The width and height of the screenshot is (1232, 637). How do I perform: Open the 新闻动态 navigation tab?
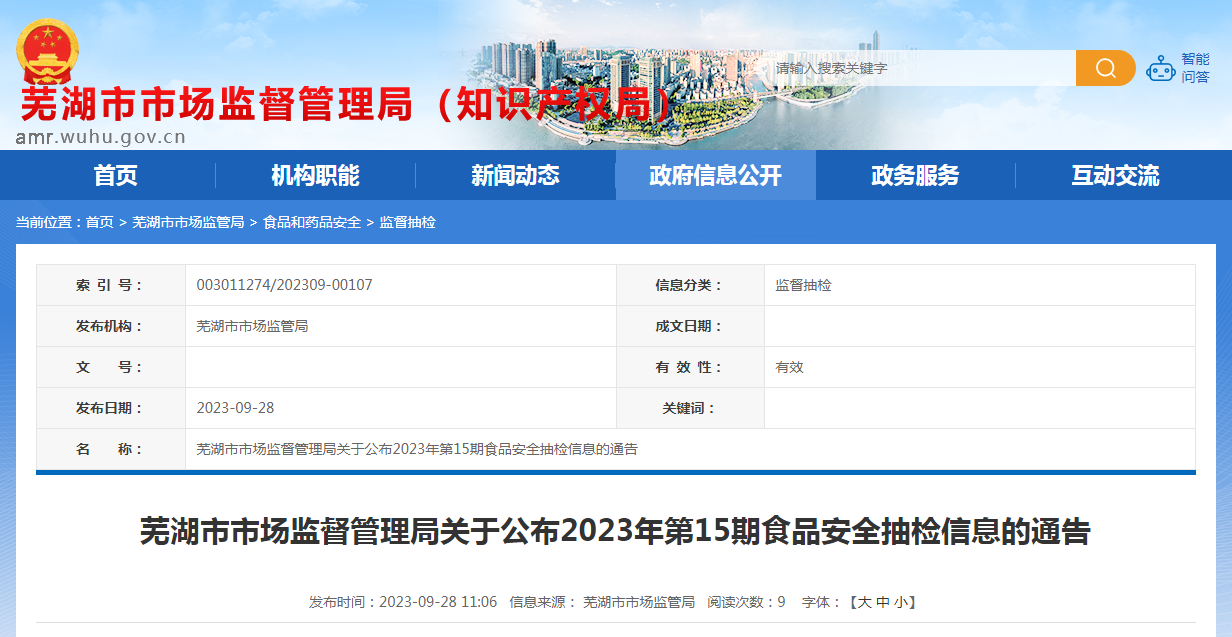(x=516, y=176)
